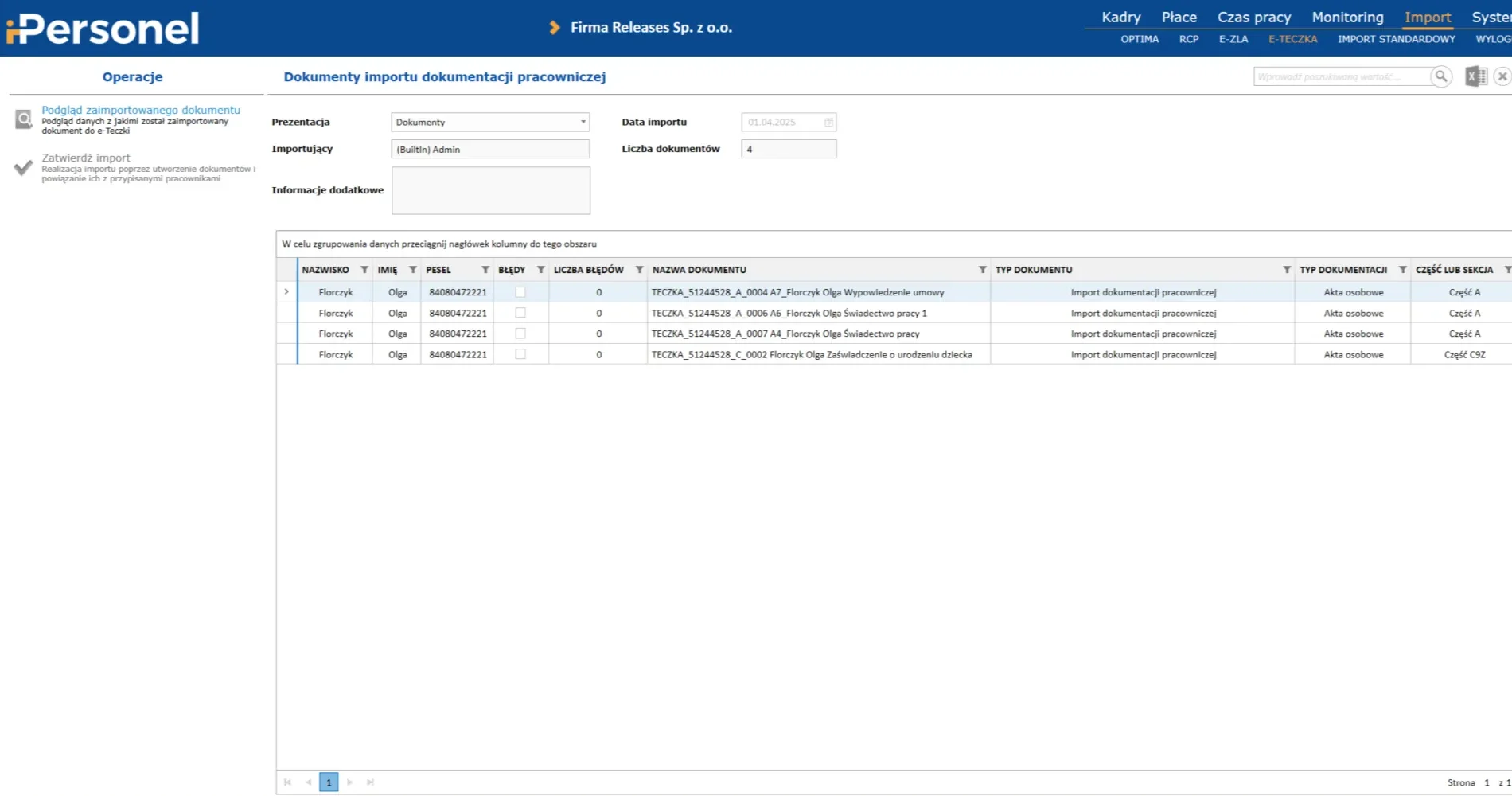Screen dimensions: 1512x796
Task: Open filter for NAZWA DOKUMENTU column
Action: point(982,270)
